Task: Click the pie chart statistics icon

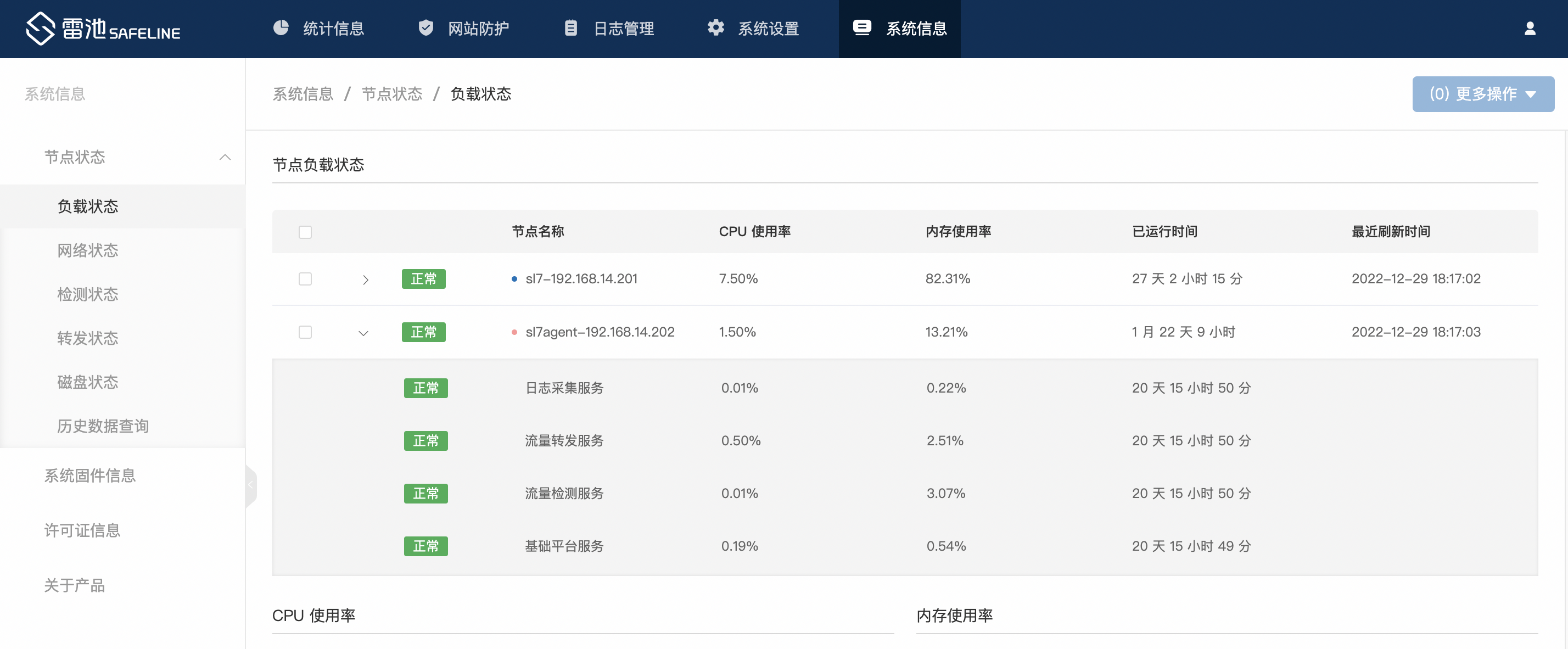Action: (281, 28)
